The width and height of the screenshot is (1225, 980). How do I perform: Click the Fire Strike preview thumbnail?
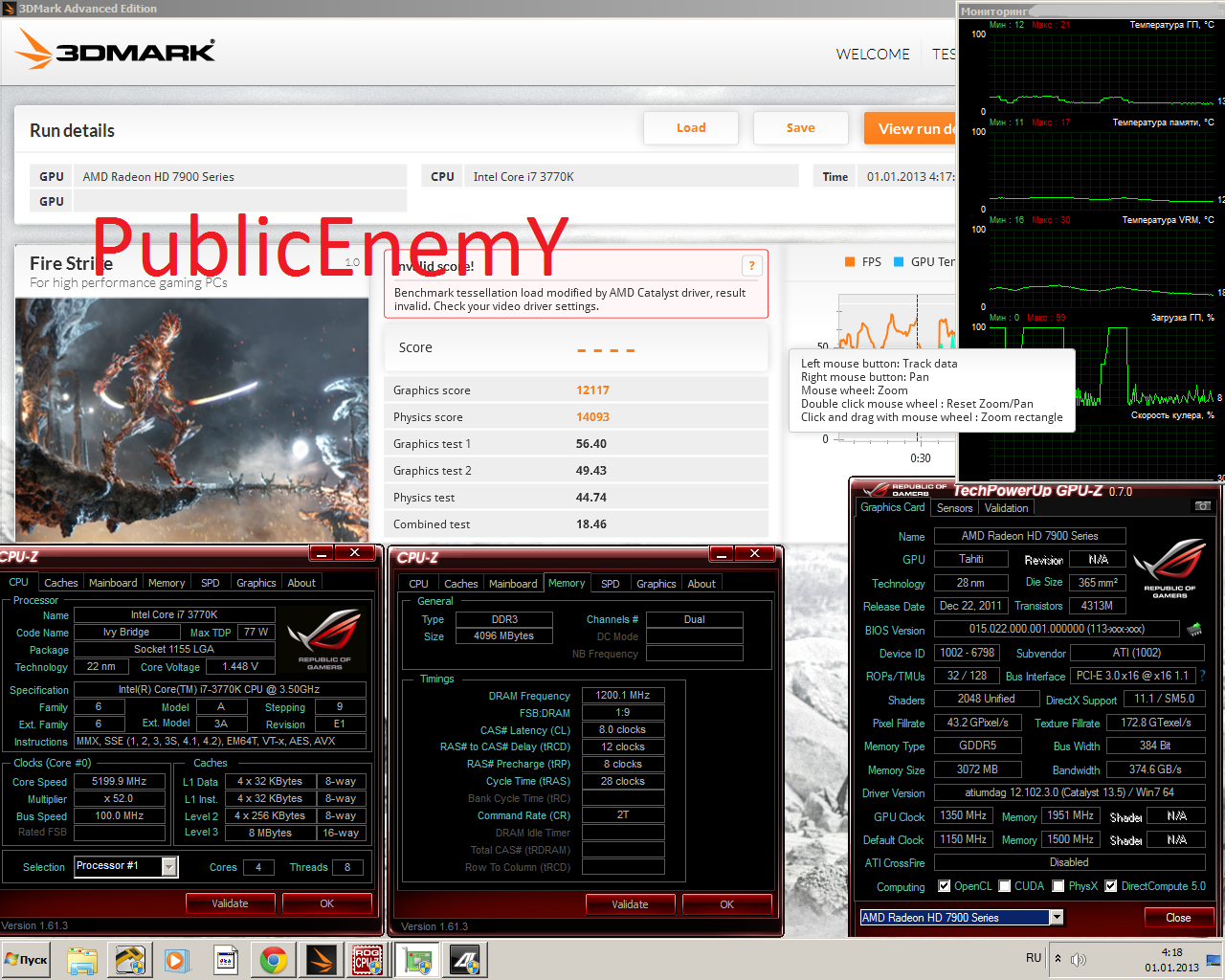191,418
